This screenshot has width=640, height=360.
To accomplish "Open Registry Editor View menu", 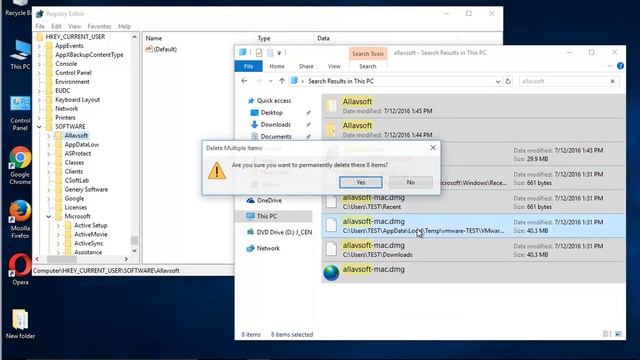I will (x=74, y=26).
